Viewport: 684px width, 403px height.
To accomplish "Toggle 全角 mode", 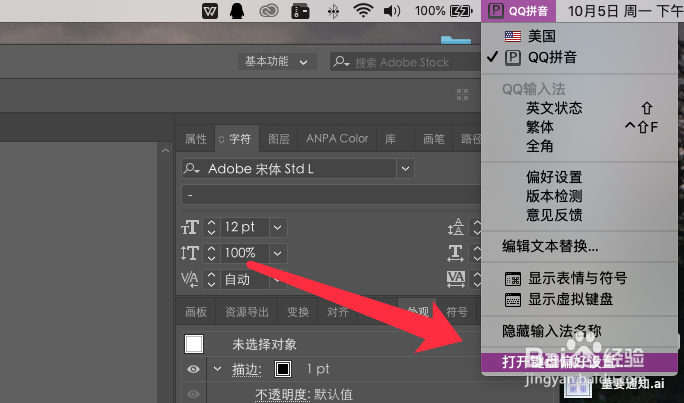I will [579, 146].
